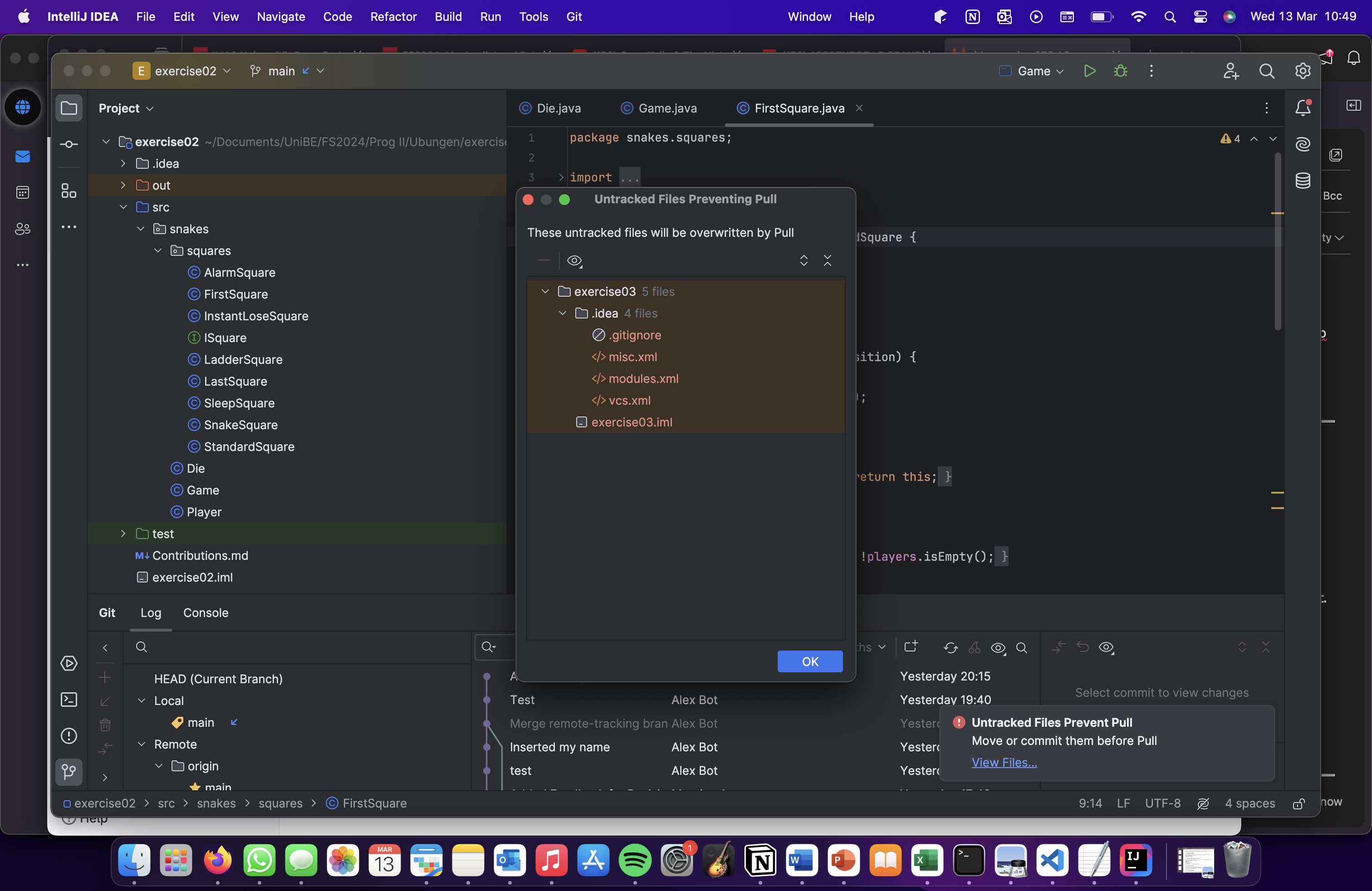
Task: Switch to Die.java tab
Action: [550, 108]
